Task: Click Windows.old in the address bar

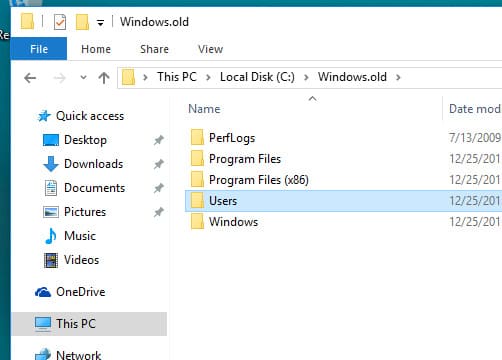Action: (352, 77)
